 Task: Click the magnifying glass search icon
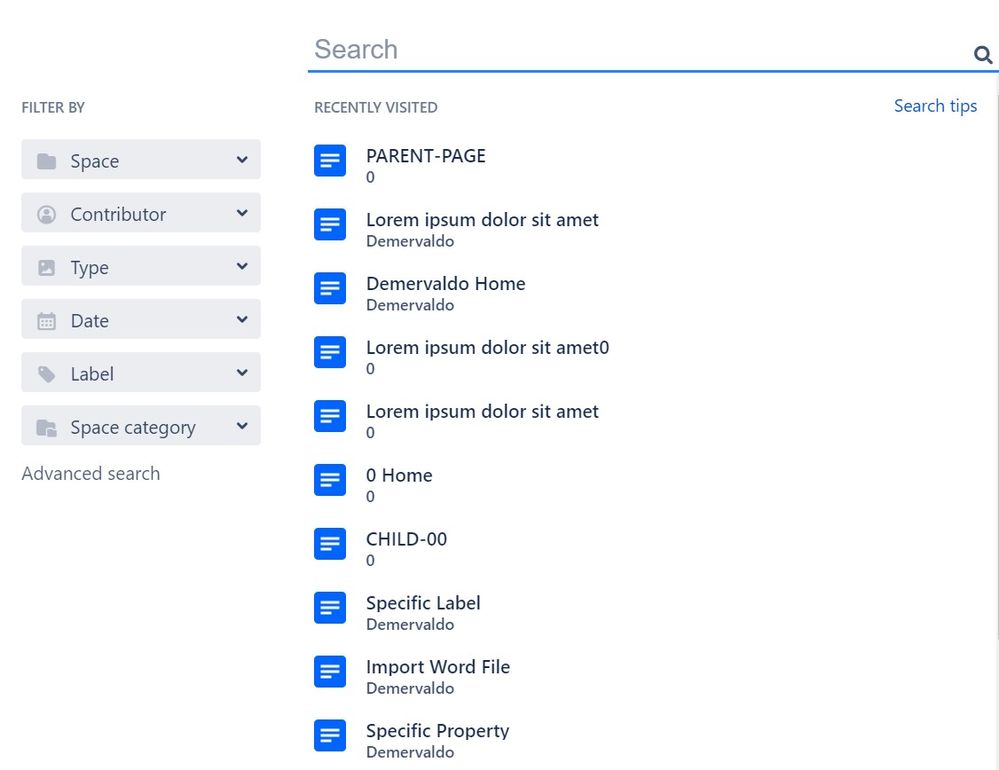tap(981, 56)
